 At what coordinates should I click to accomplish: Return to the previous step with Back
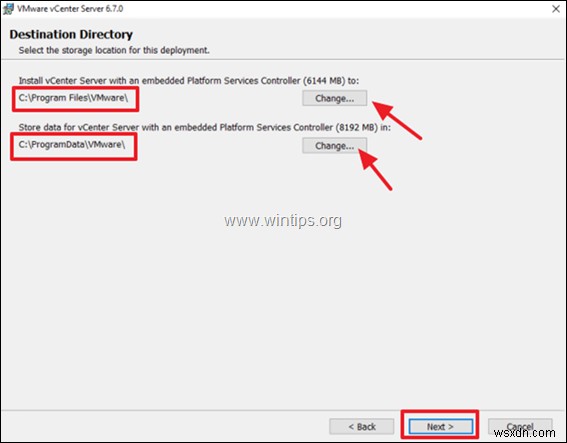[x=362, y=427]
